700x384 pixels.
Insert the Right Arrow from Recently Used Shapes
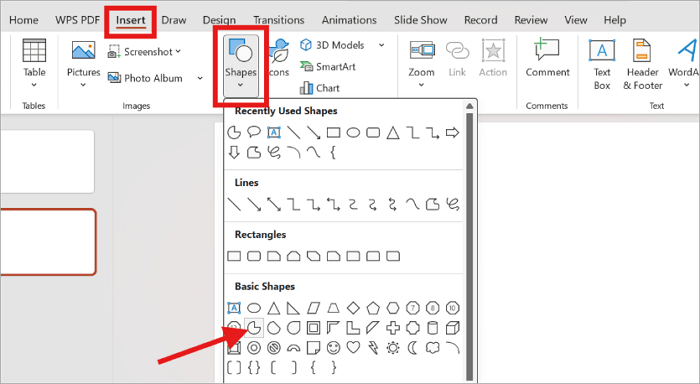[452, 133]
